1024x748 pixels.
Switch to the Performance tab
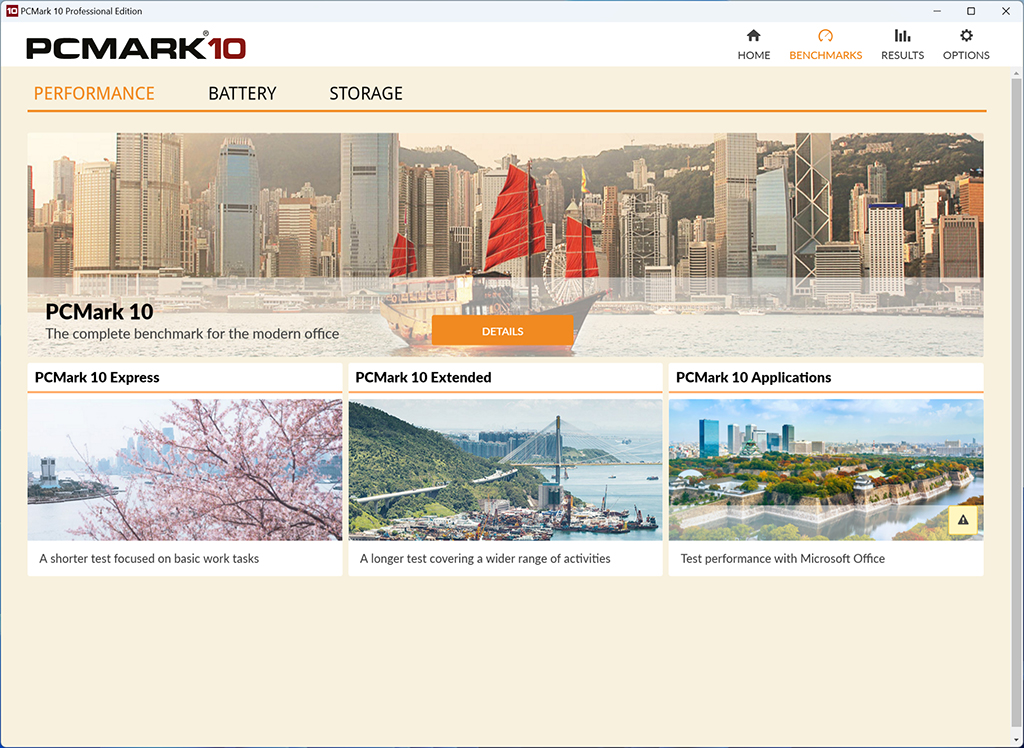pyautogui.click(x=94, y=93)
